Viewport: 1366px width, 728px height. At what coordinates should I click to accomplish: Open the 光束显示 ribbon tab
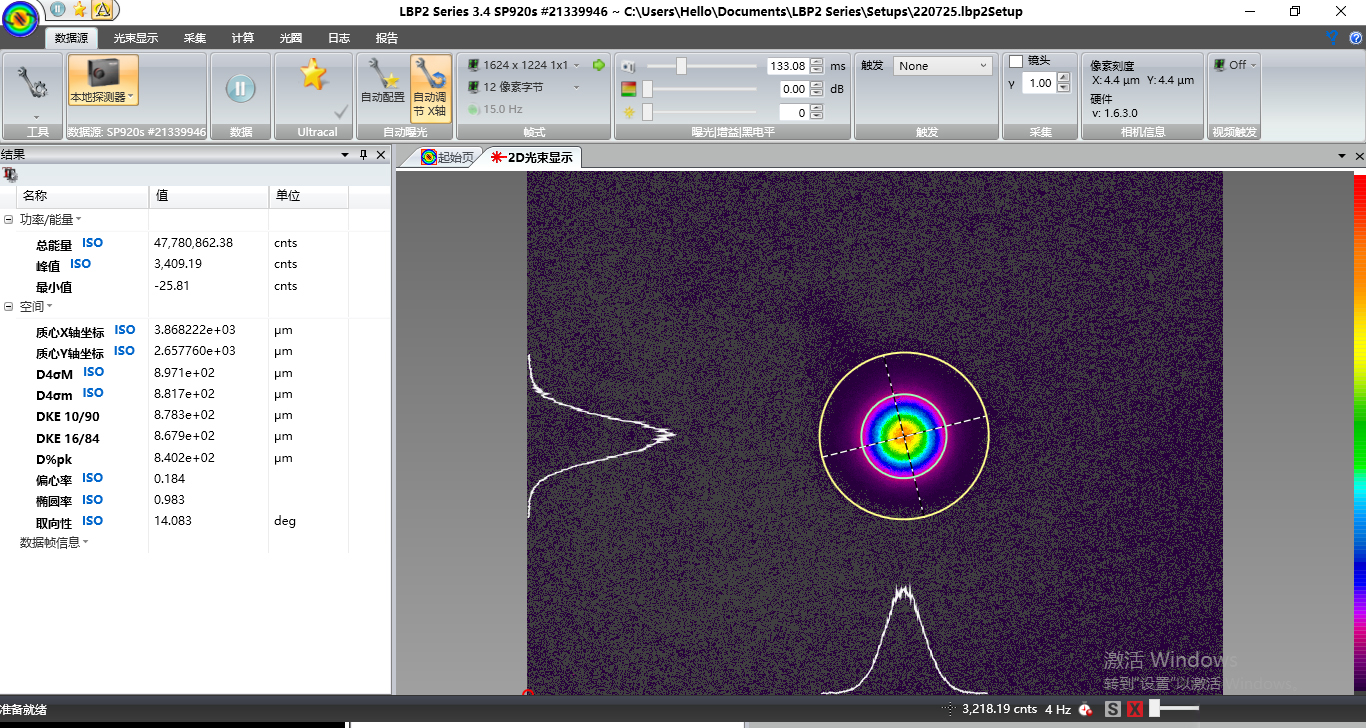point(135,38)
